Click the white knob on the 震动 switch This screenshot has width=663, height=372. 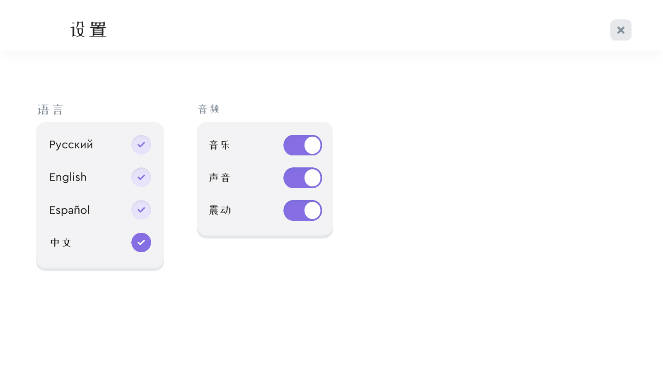(312, 211)
